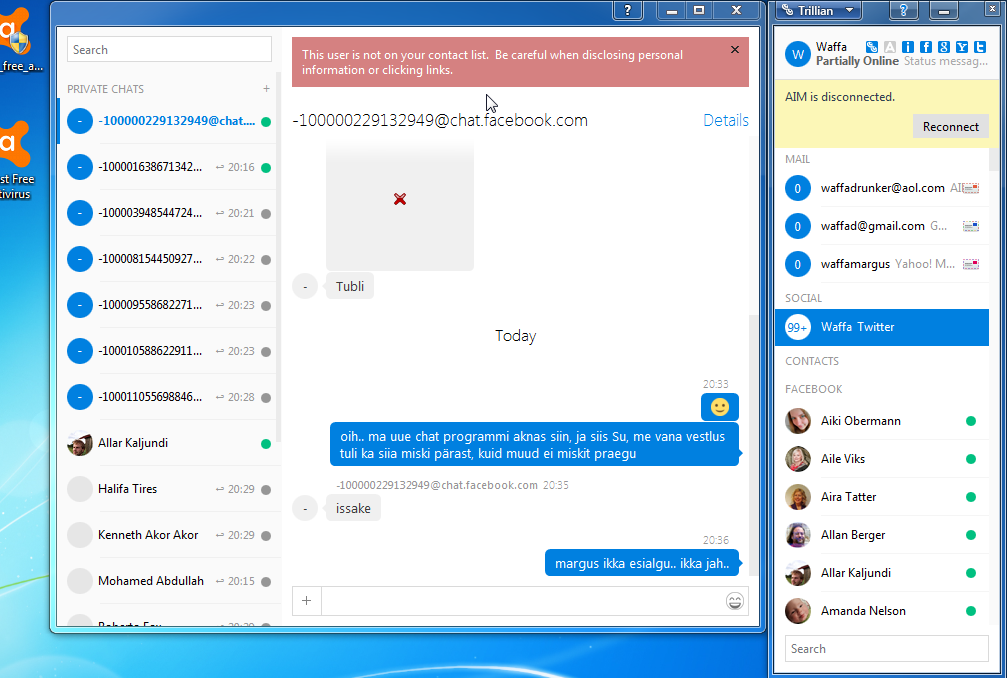The width and height of the screenshot is (1007, 678).
Task: Open the help button in the Trillian contact window
Action: point(903,10)
